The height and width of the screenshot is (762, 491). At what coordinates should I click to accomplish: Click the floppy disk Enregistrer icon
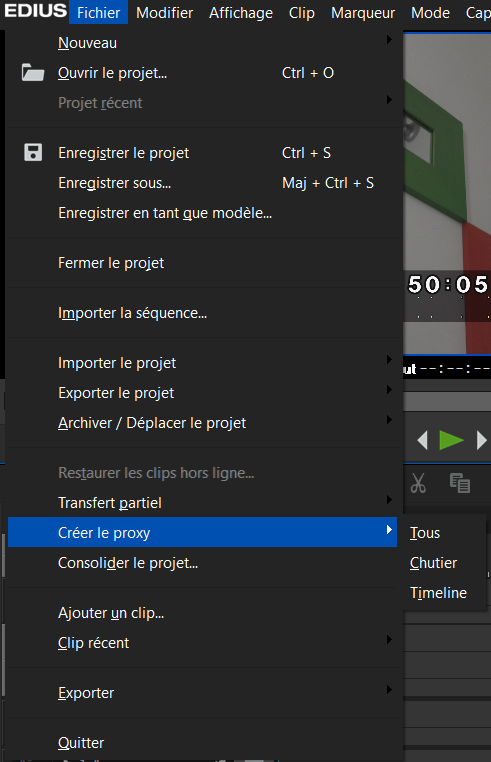tap(33, 153)
